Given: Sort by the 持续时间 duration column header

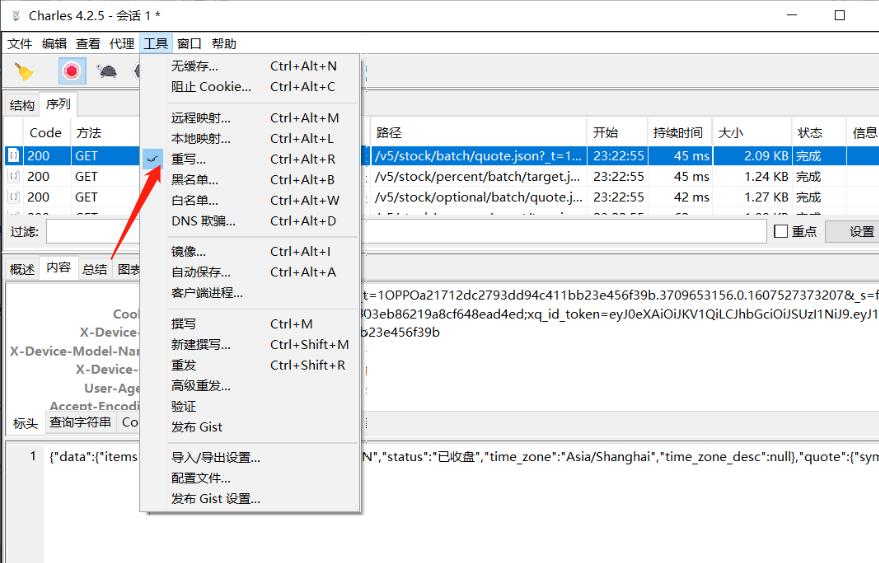Looking at the screenshot, I should coord(679,133).
